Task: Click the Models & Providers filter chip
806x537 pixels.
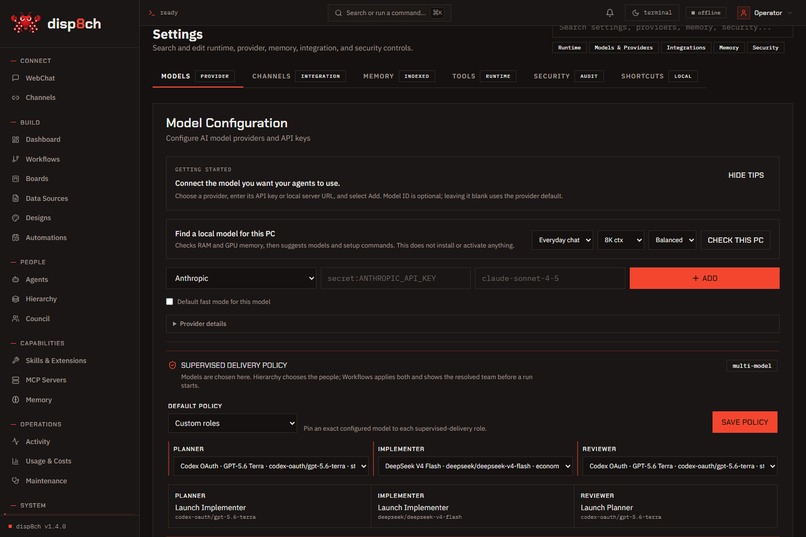Action: [x=623, y=47]
